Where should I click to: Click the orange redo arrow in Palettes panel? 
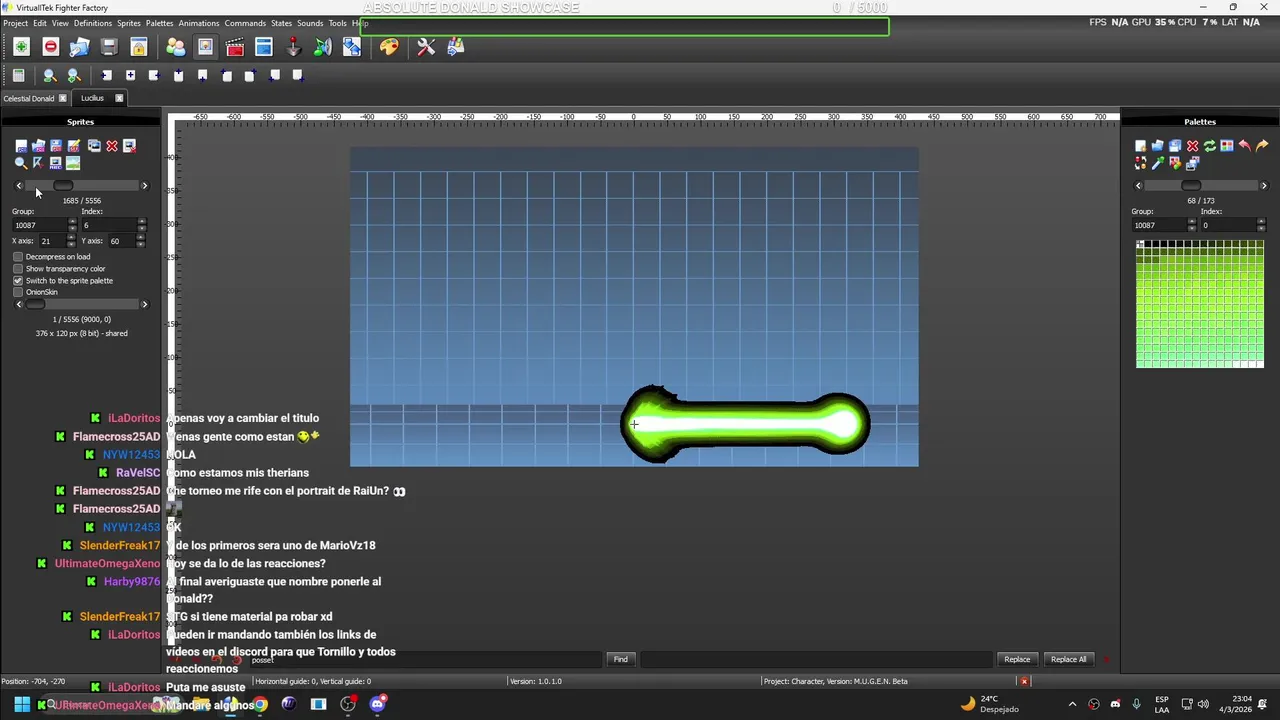[x=1262, y=146]
